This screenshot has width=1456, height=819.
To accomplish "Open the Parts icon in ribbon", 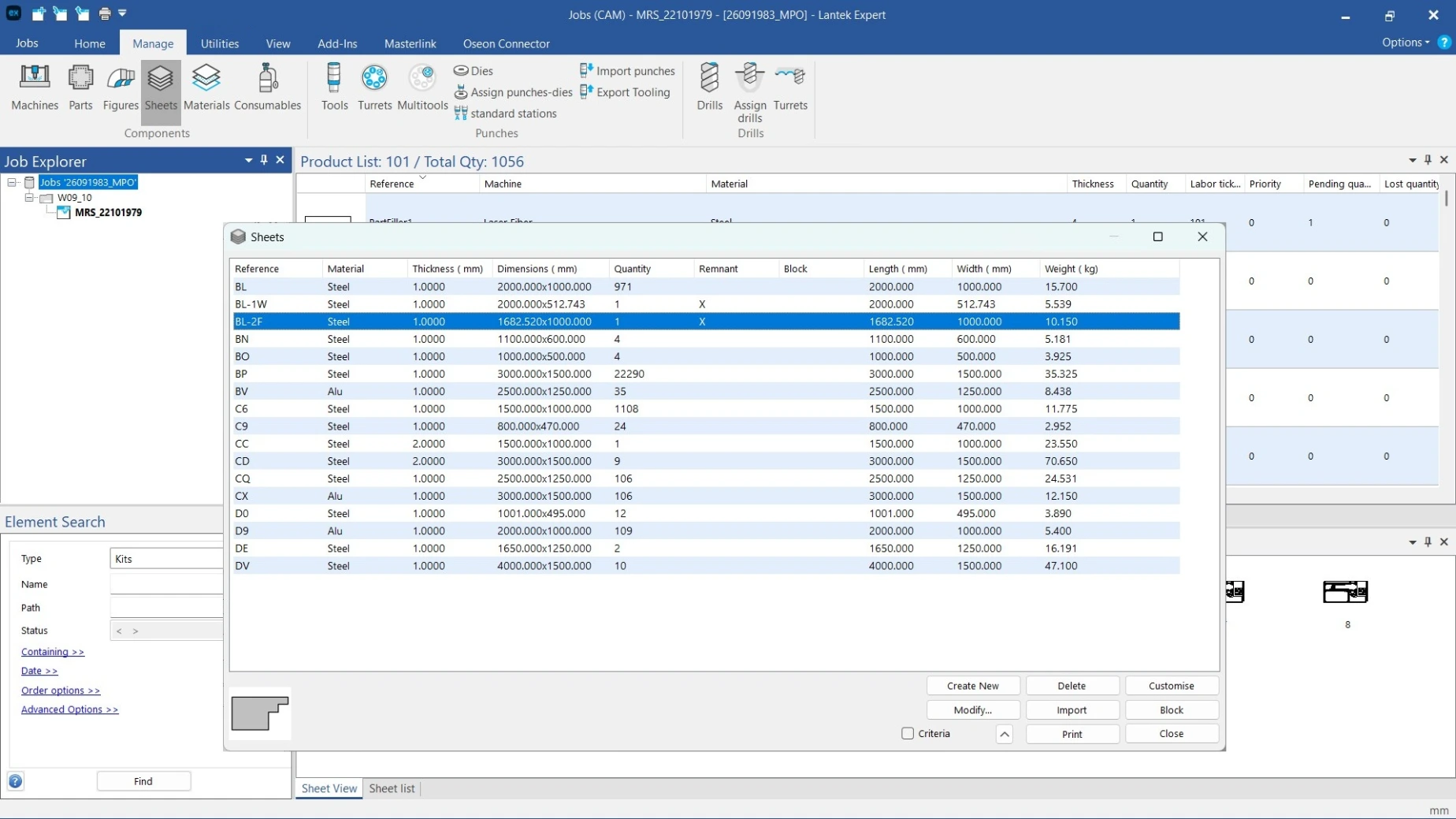I will [x=80, y=87].
